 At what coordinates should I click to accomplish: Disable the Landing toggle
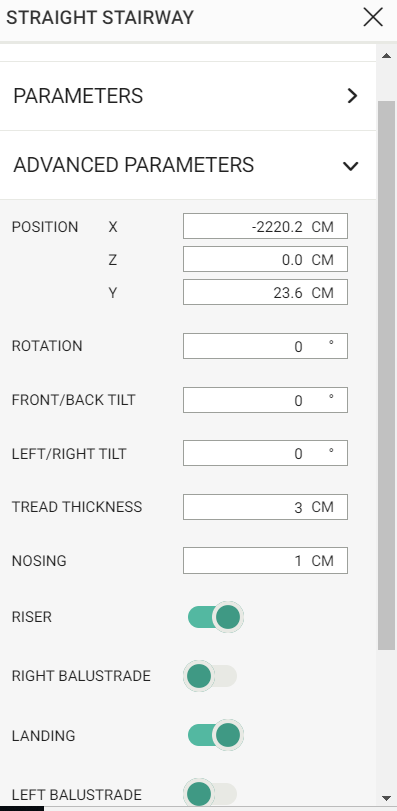(215, 735)
